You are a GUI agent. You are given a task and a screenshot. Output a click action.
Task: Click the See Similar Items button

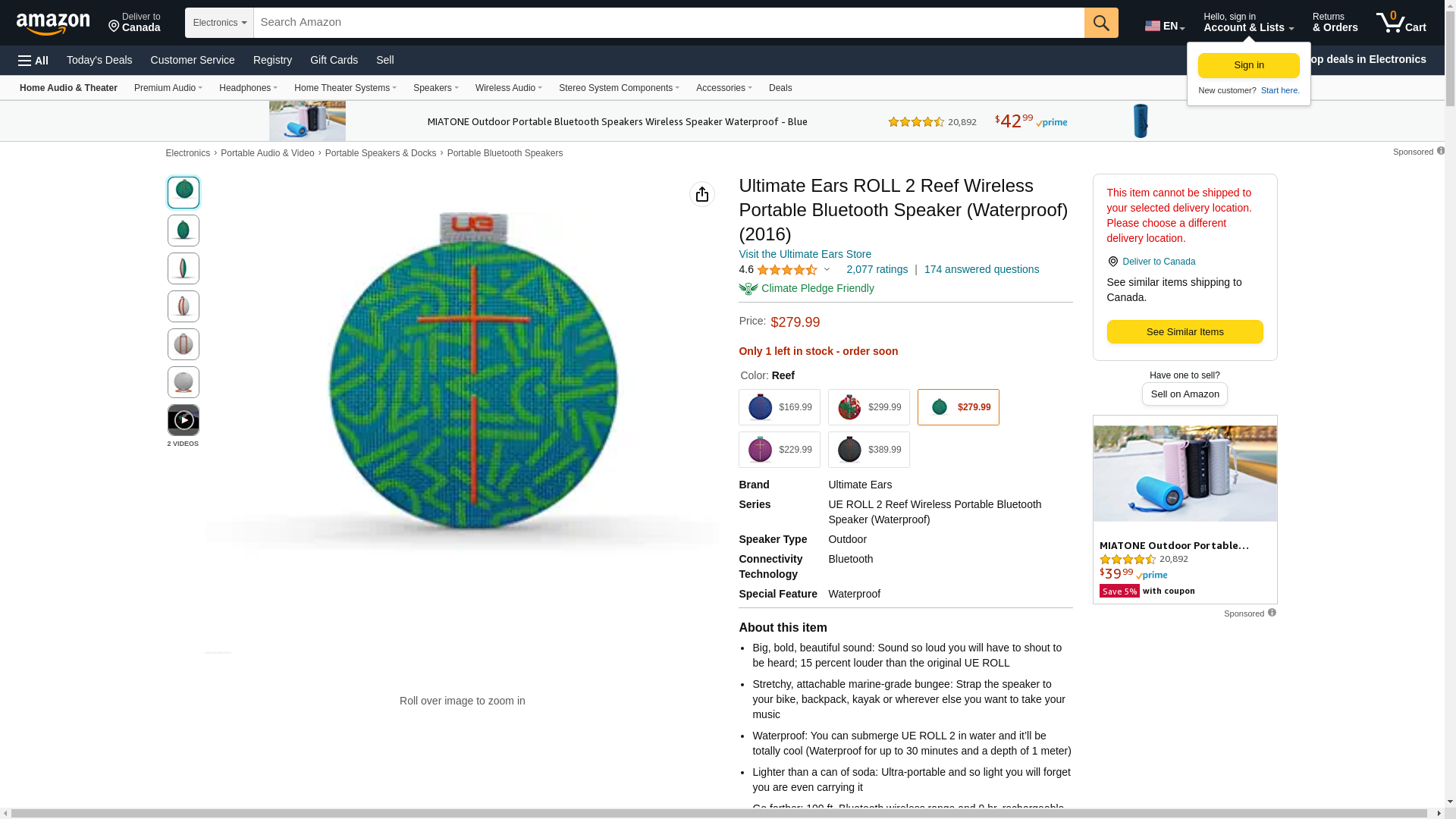click(1185, 332)
